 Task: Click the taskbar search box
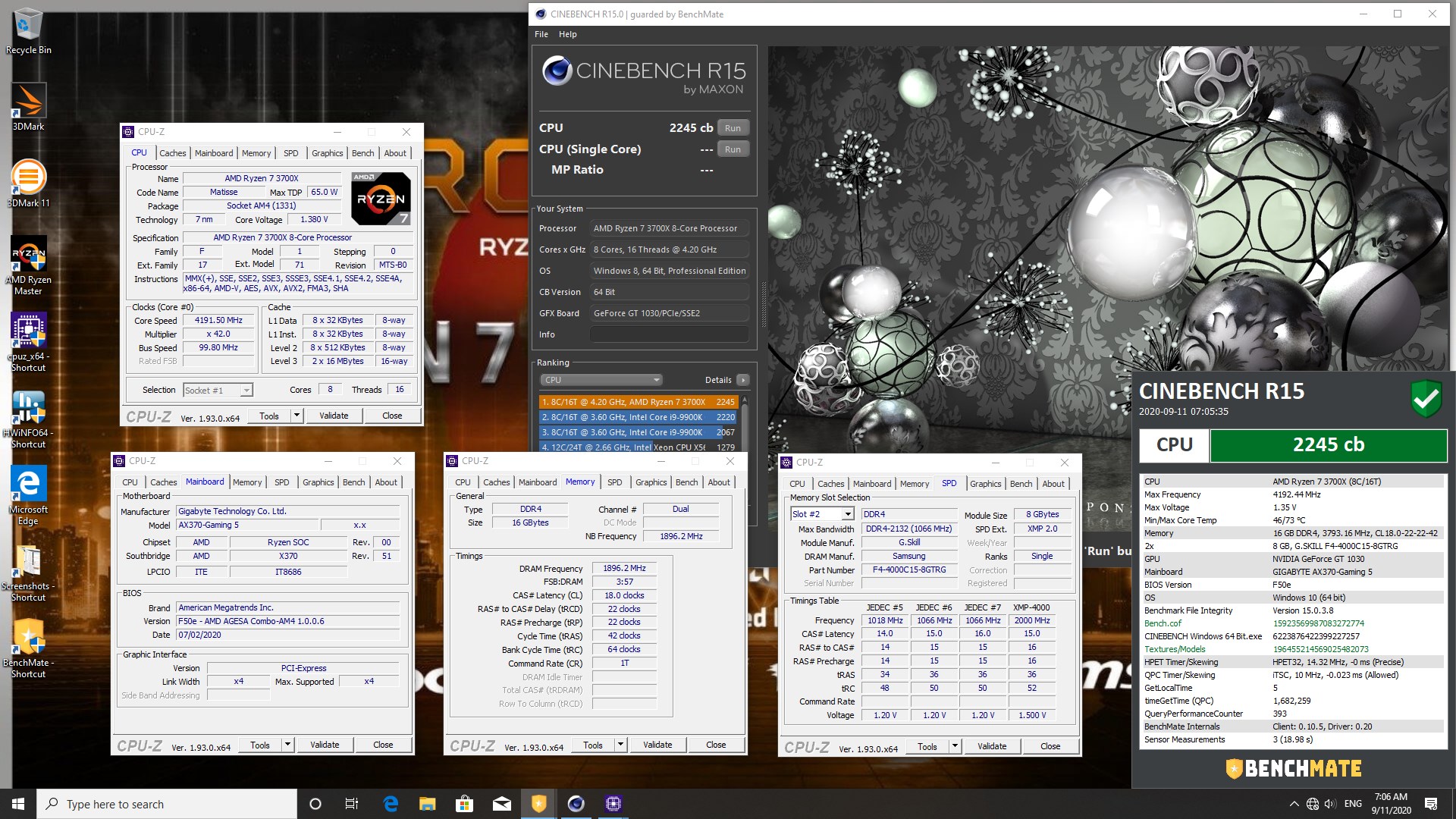coord(167,804)
